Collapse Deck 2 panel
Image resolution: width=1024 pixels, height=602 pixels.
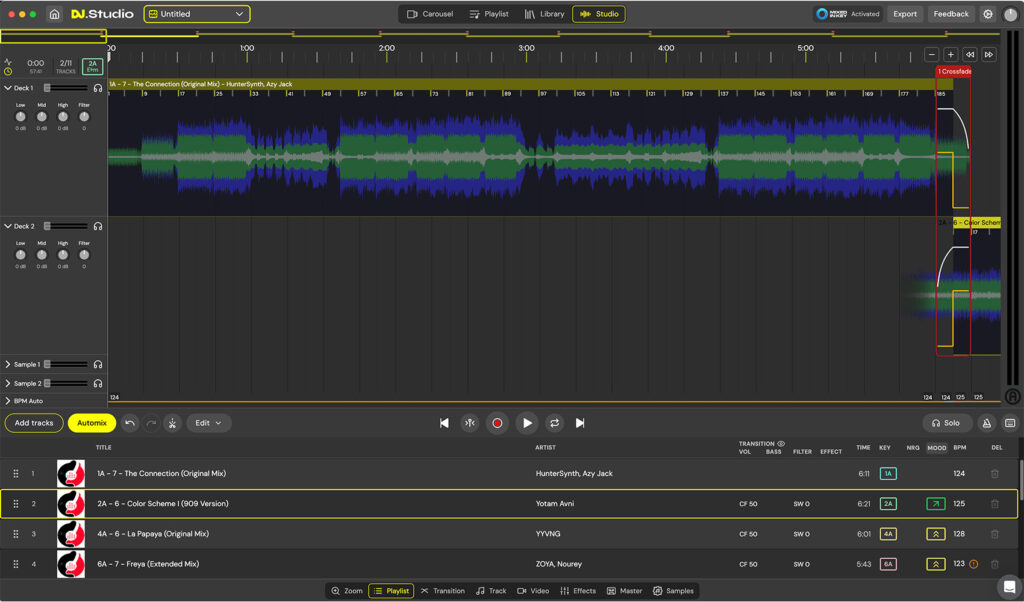click(8, 227)
